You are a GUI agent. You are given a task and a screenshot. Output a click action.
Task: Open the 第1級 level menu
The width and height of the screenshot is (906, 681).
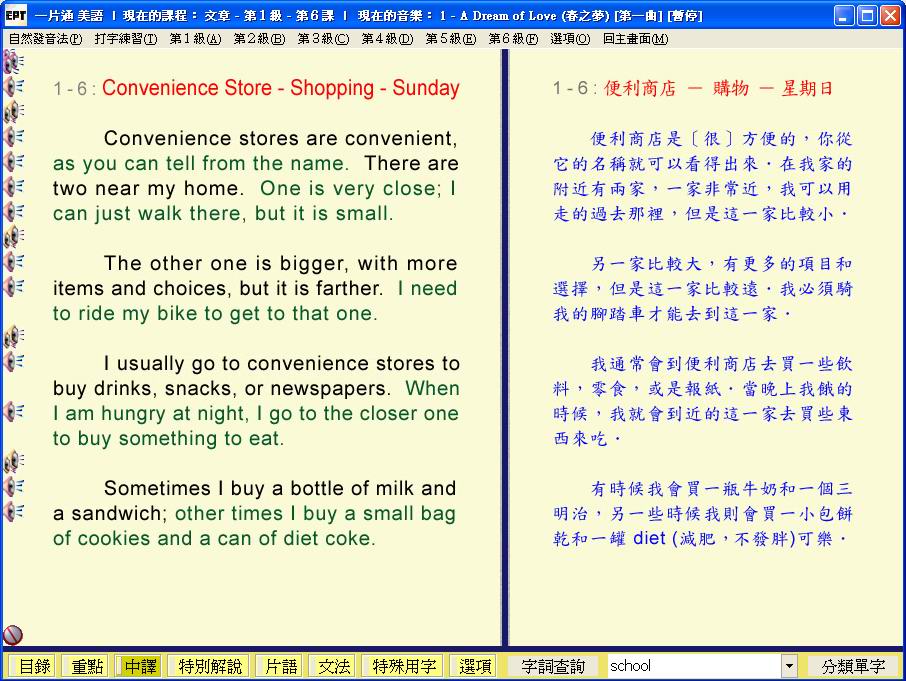tap(195, 39)
